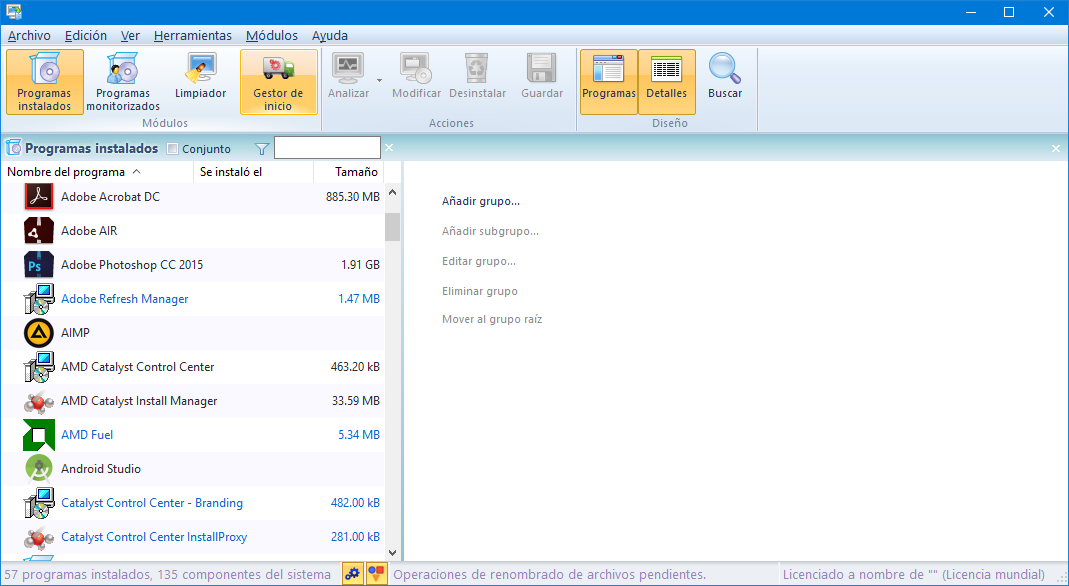Image resolution: width=1069 pixels, height=586 pixels.
Task: Click the program list scroll down arrow
Action: click(x=392, y=553)
